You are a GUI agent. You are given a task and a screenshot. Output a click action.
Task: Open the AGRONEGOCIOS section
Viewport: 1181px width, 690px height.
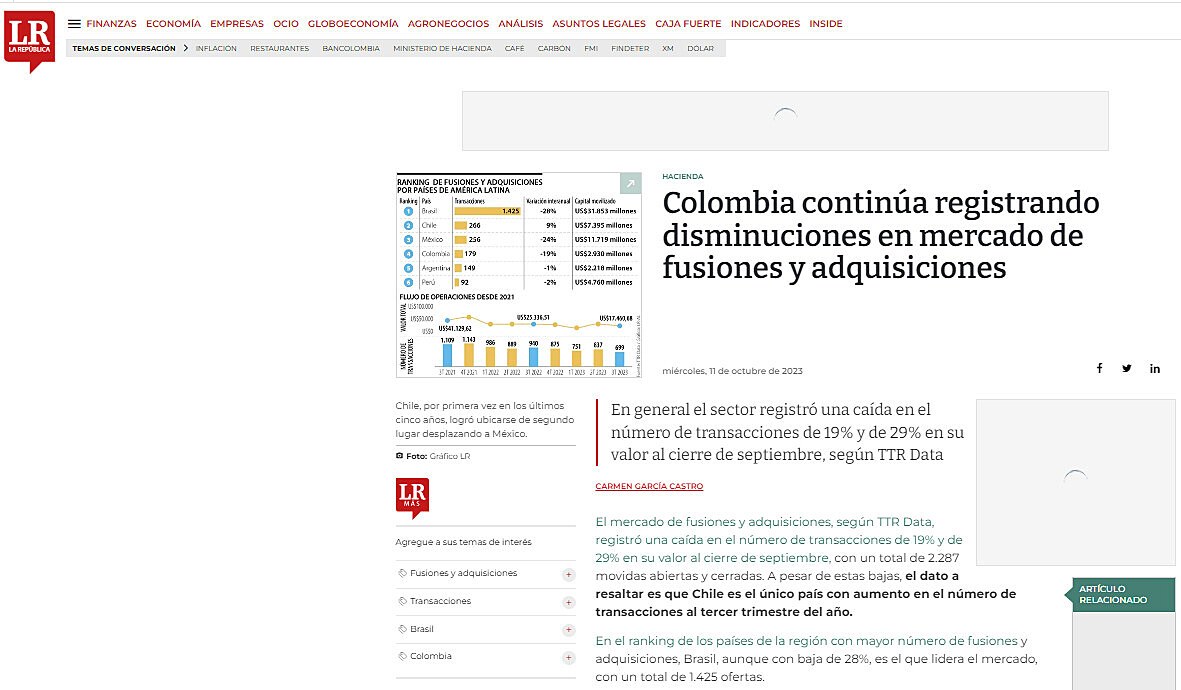click(x=448, y=24)
